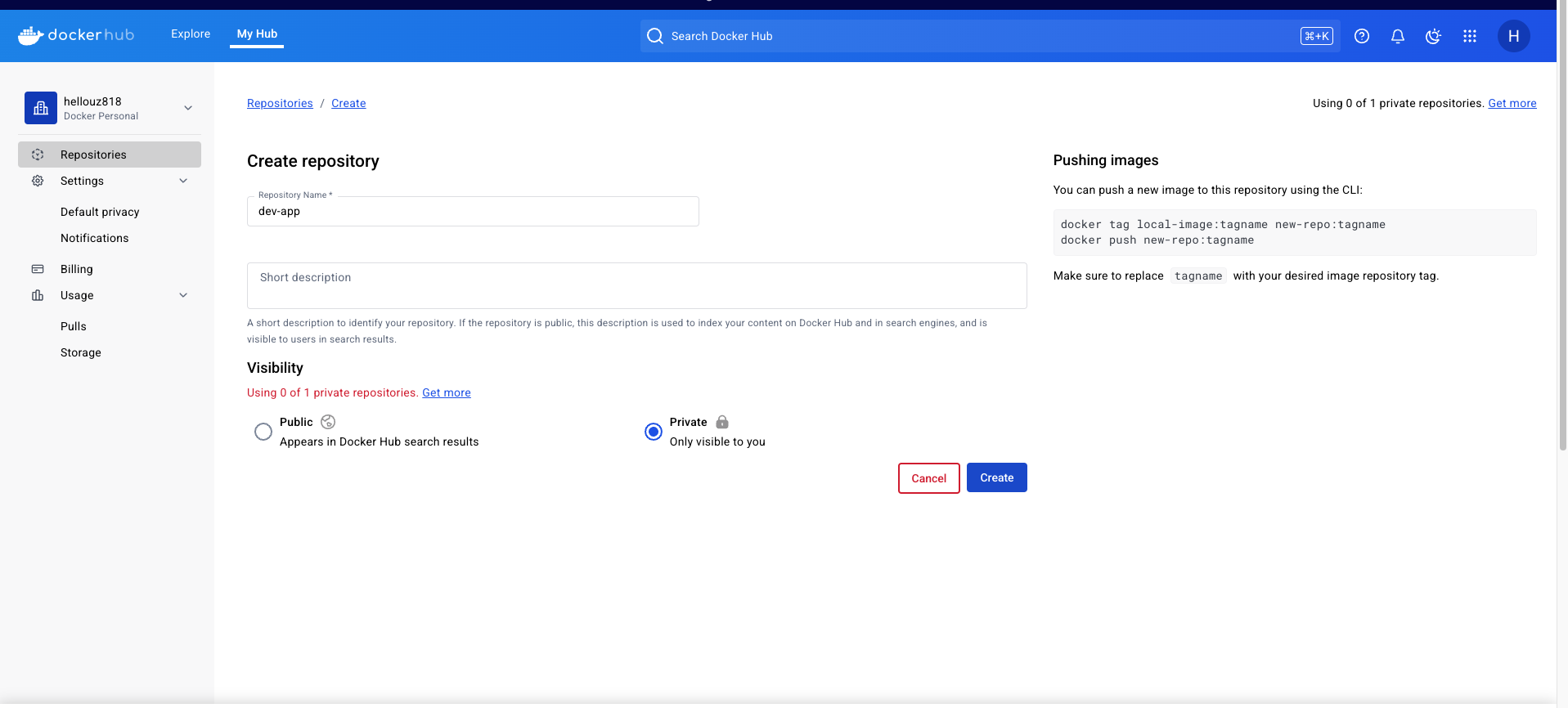Click the search magnifier icon
The image size is (1568, 708).
[655, 36]
